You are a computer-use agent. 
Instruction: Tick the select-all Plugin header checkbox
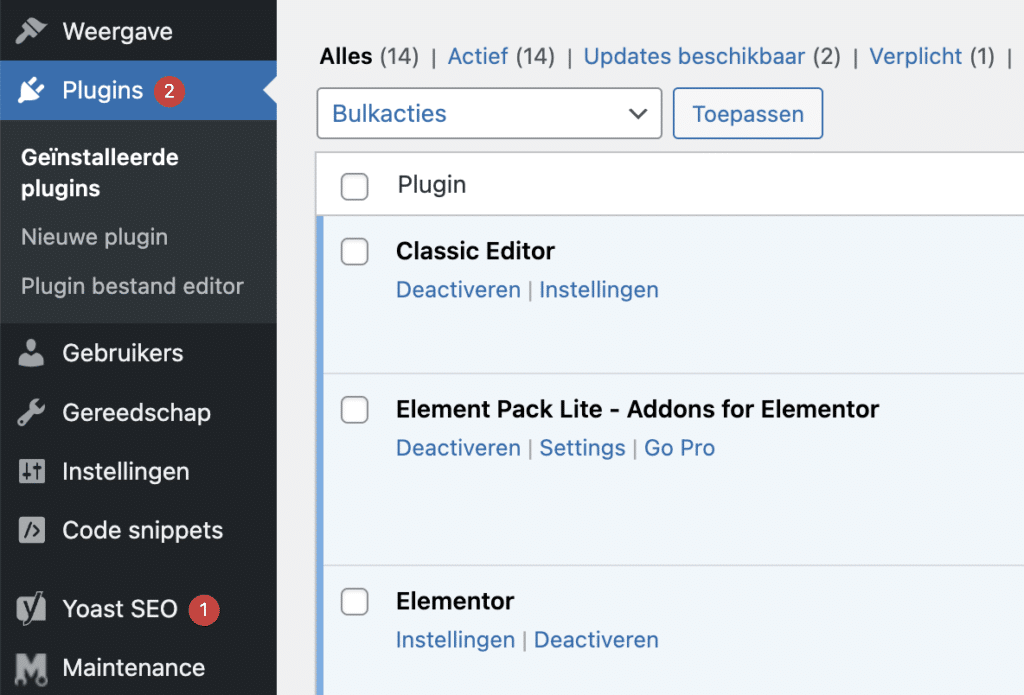[x=355, y=186]
